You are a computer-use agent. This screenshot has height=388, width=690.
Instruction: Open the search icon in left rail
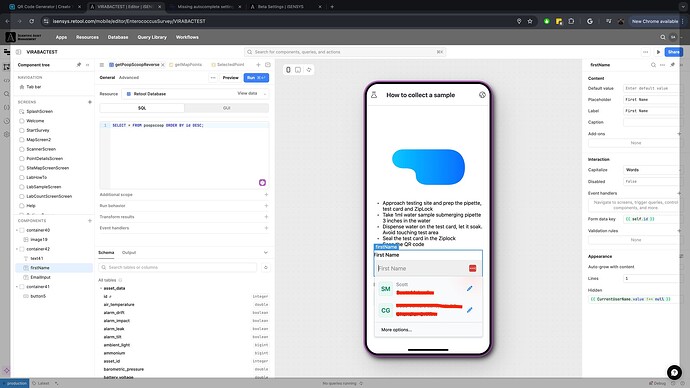pos(6,94)
